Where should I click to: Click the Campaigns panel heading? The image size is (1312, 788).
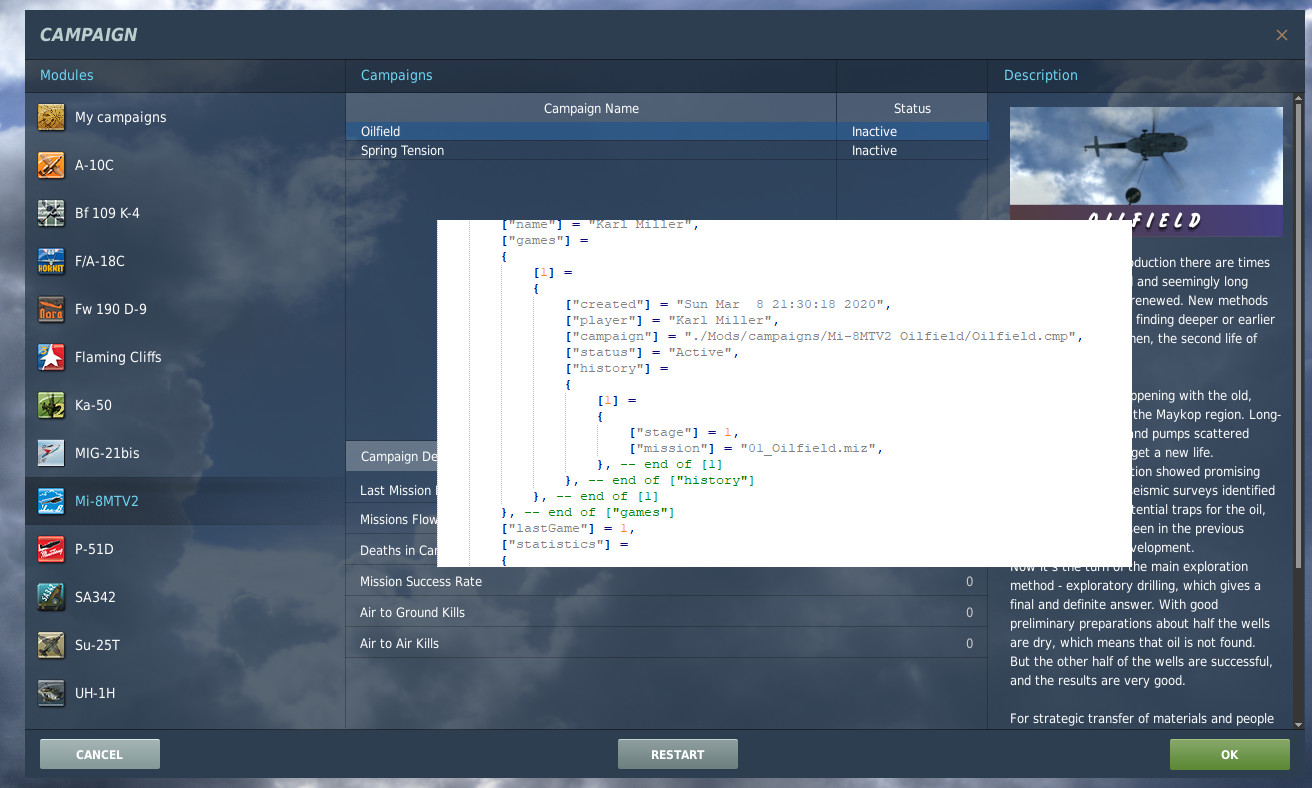tap(397, 75)
